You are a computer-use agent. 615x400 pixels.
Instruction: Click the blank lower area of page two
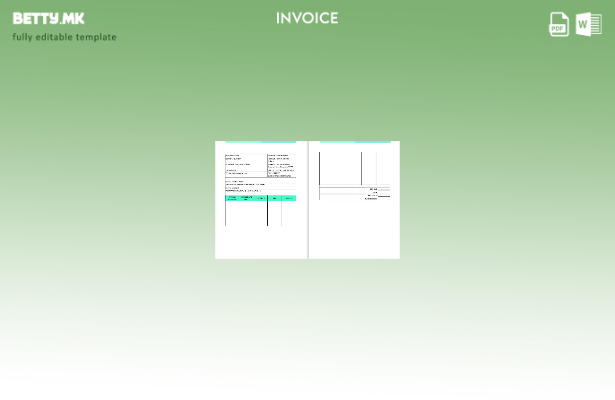point(354,232)
